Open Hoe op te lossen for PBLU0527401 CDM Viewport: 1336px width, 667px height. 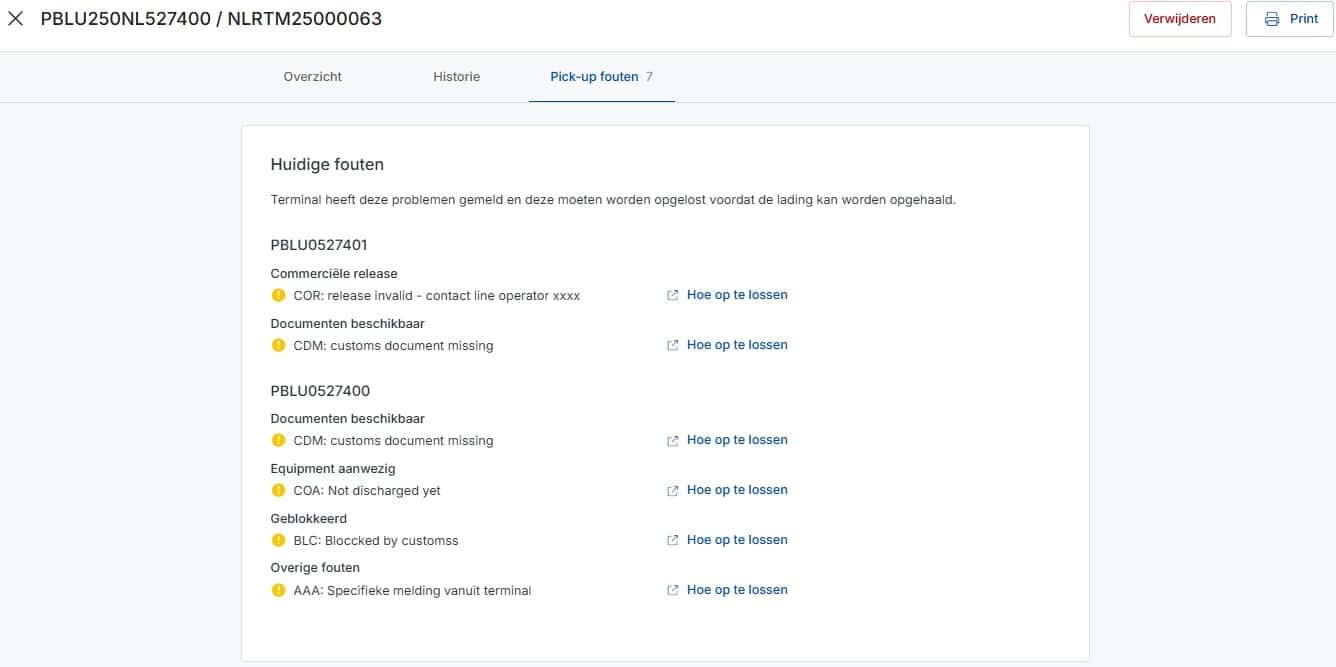click(x=737, y=345)
